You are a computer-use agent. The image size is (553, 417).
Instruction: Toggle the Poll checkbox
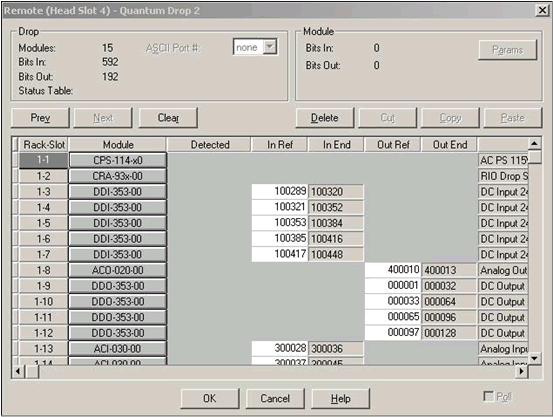(488, 397)
